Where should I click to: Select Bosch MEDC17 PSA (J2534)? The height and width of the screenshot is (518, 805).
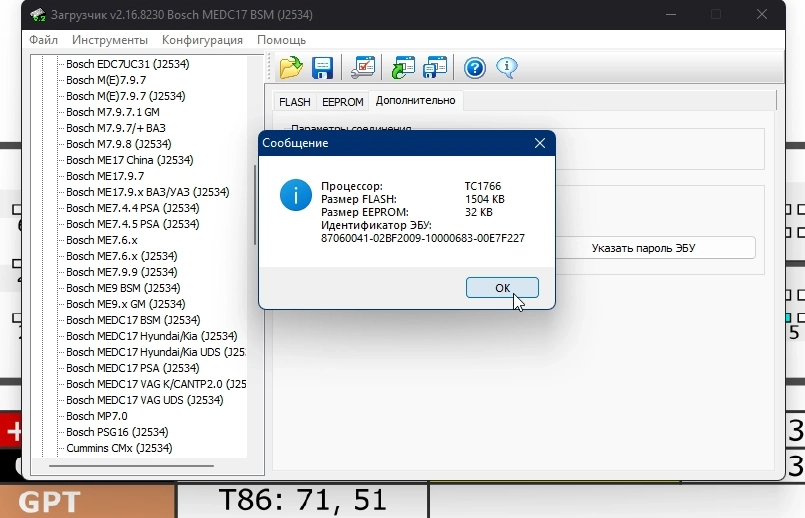click(132, 368)
